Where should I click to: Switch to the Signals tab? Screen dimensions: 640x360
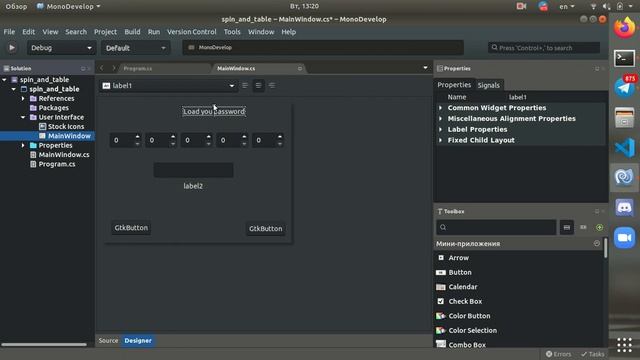(489, 85)
